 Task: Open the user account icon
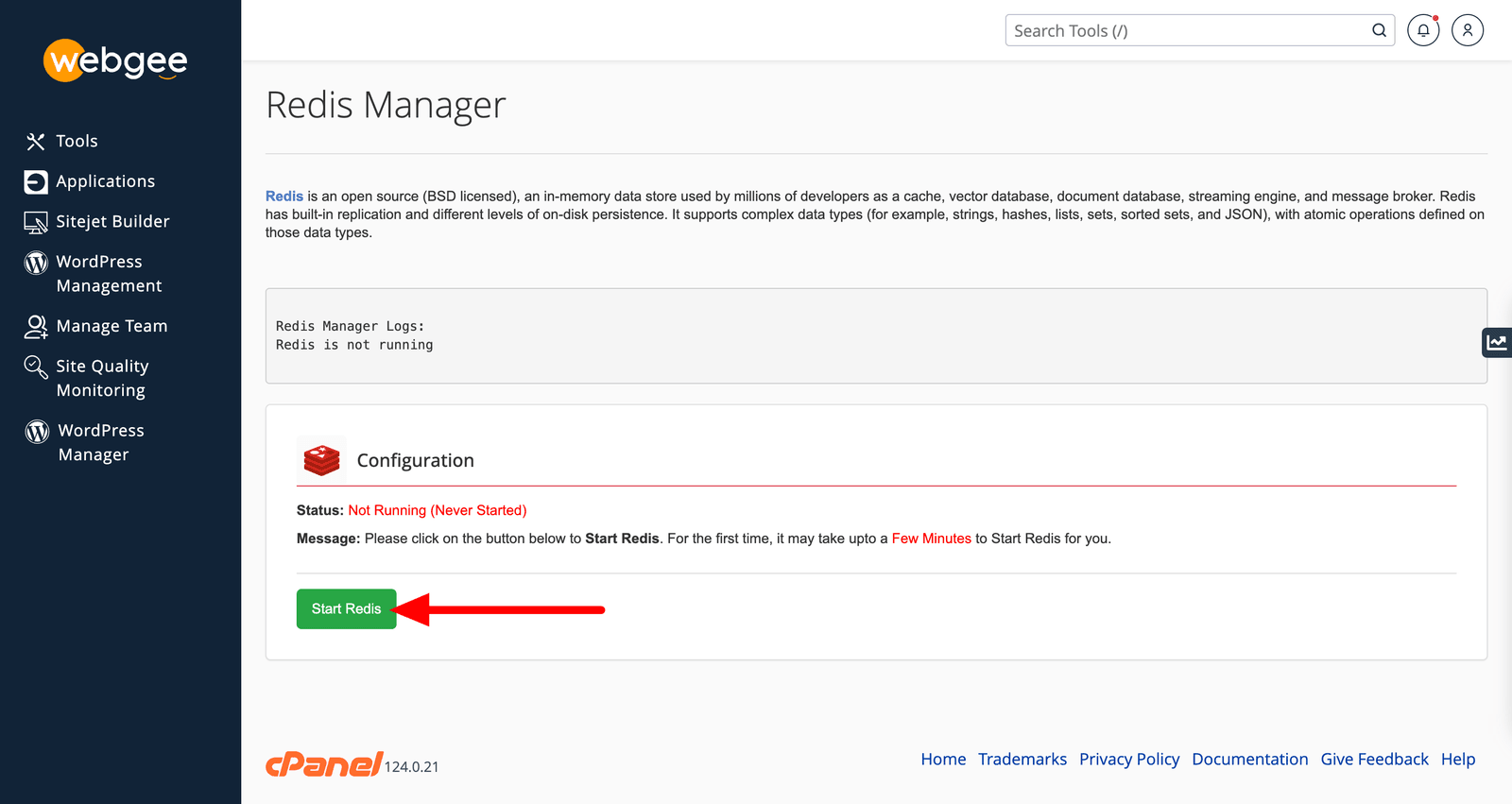[1468, 30]
